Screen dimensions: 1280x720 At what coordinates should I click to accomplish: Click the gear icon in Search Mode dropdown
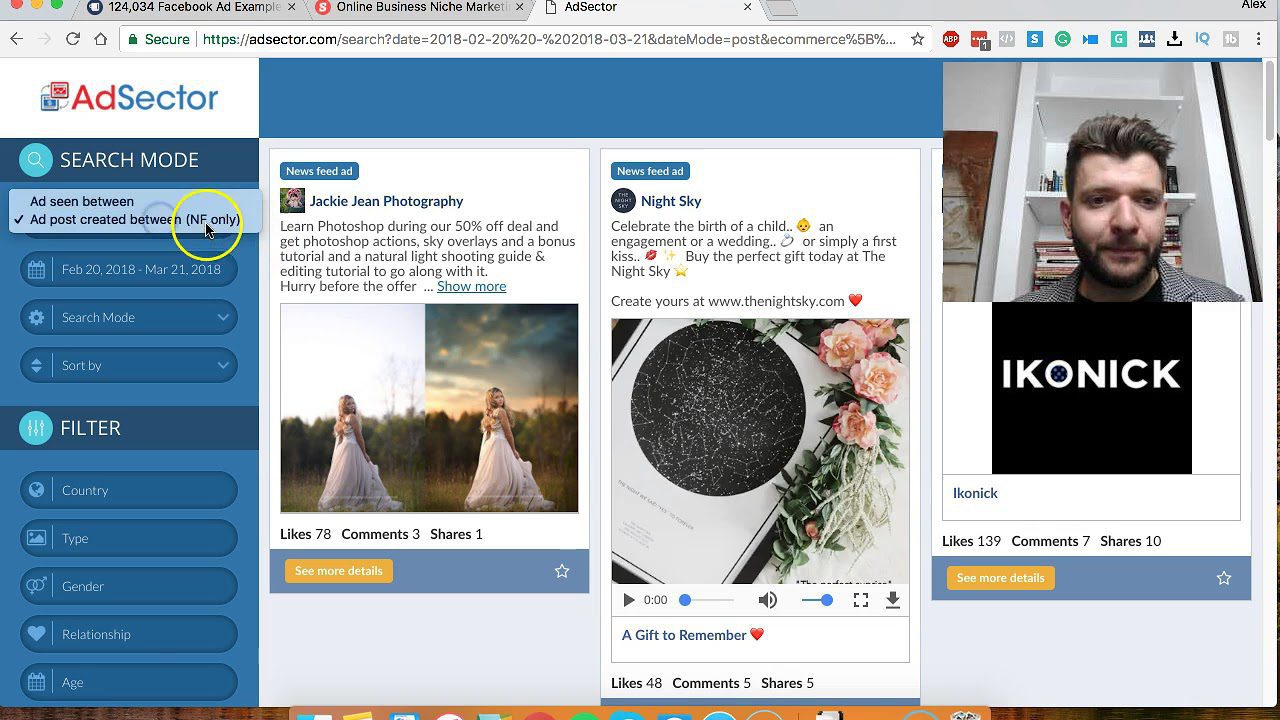point(37,317)
